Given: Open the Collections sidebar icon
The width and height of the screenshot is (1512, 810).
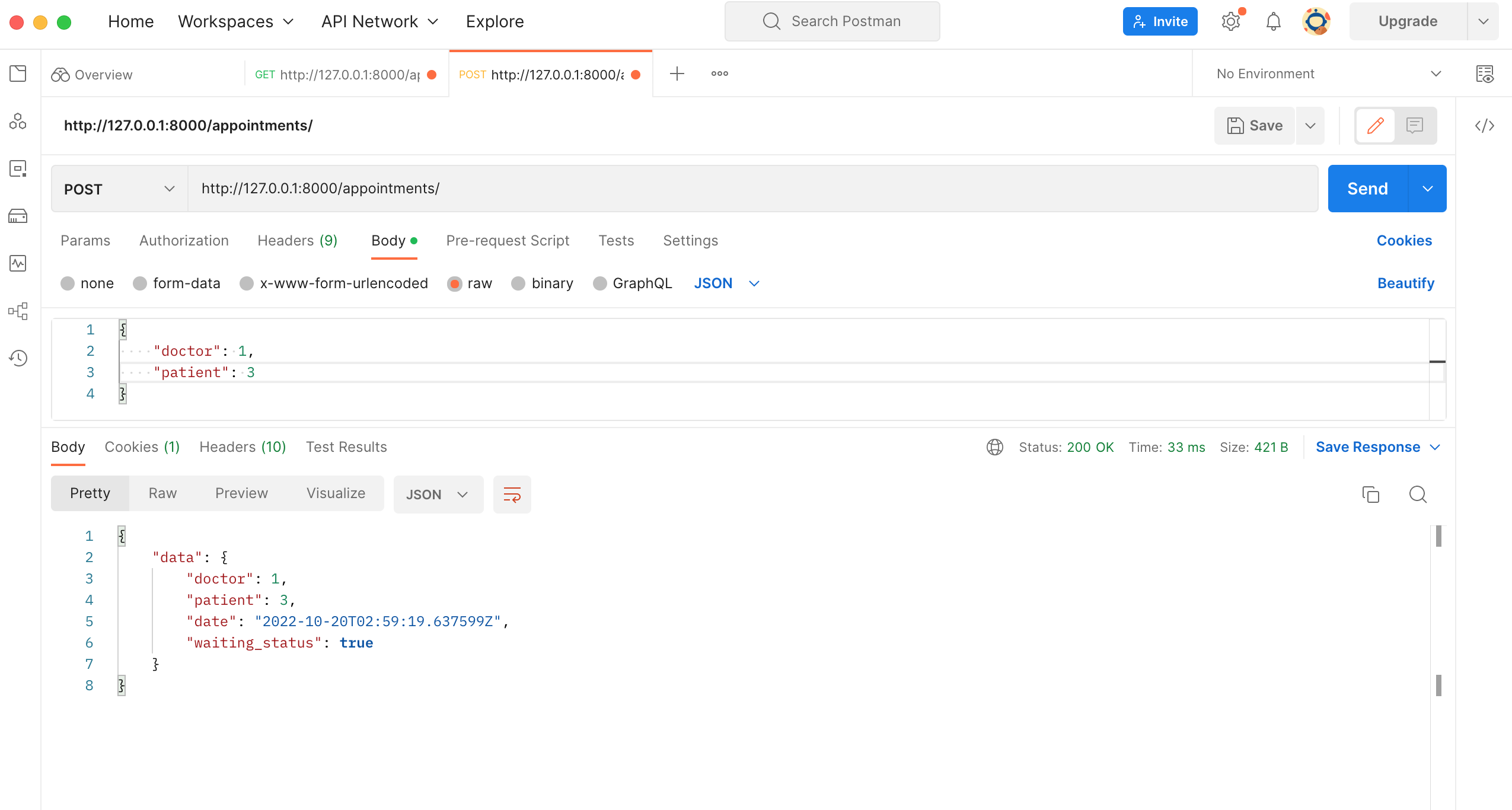Looking at the screenshot, I should [x=17, y=74].
